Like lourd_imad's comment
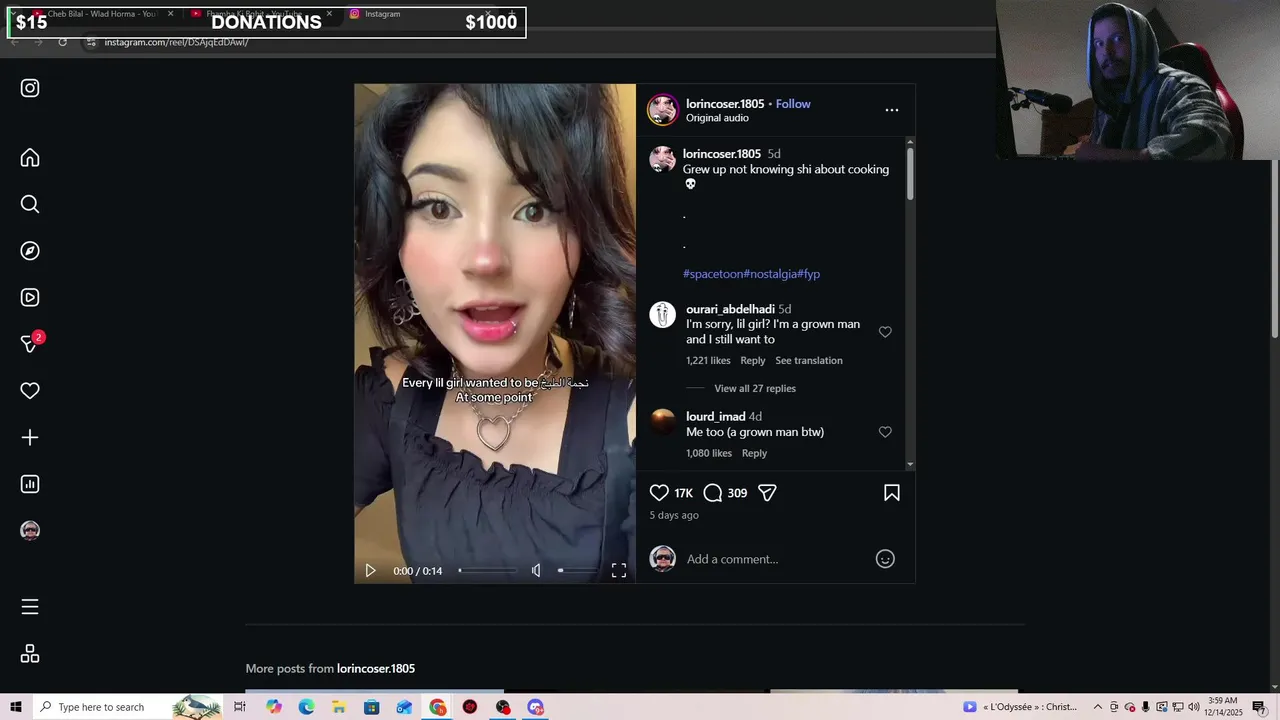The image size is (1280, 720). point(885,432)
